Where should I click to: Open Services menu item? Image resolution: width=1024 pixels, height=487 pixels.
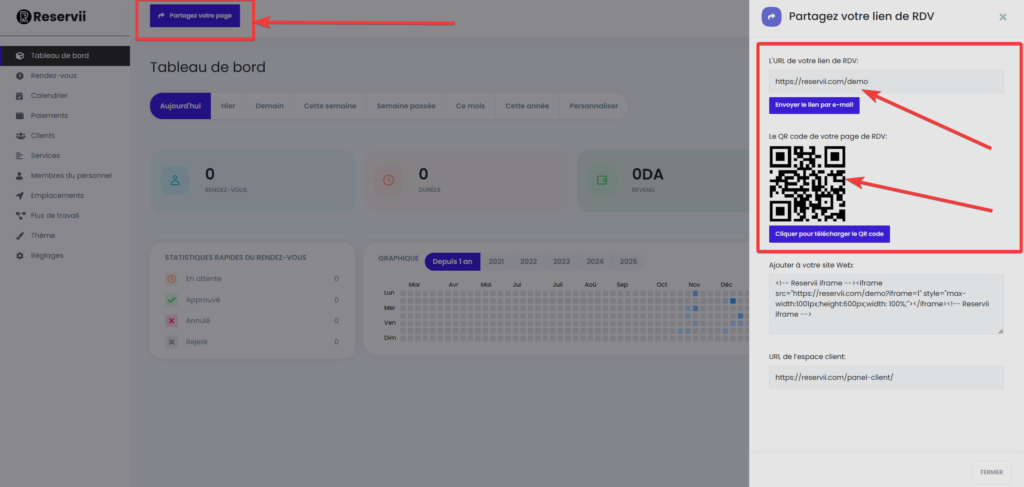65,155
